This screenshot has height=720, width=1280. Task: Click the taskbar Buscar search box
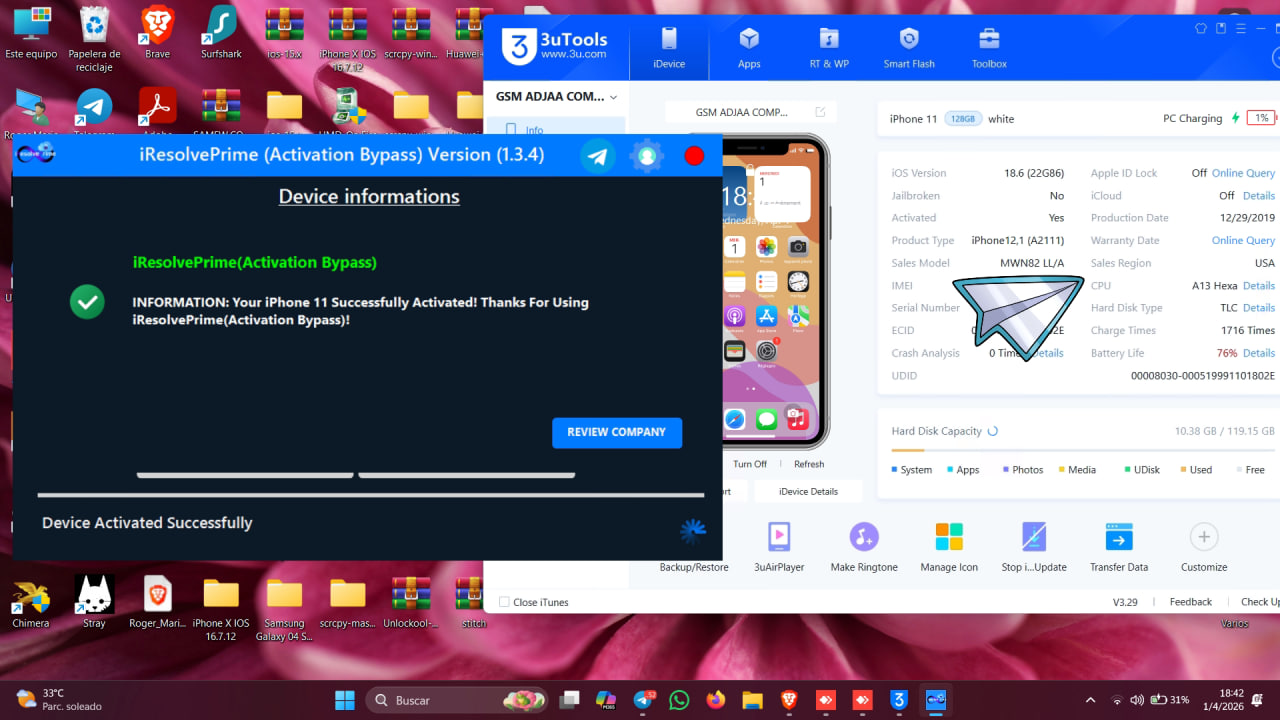point(457,700)
